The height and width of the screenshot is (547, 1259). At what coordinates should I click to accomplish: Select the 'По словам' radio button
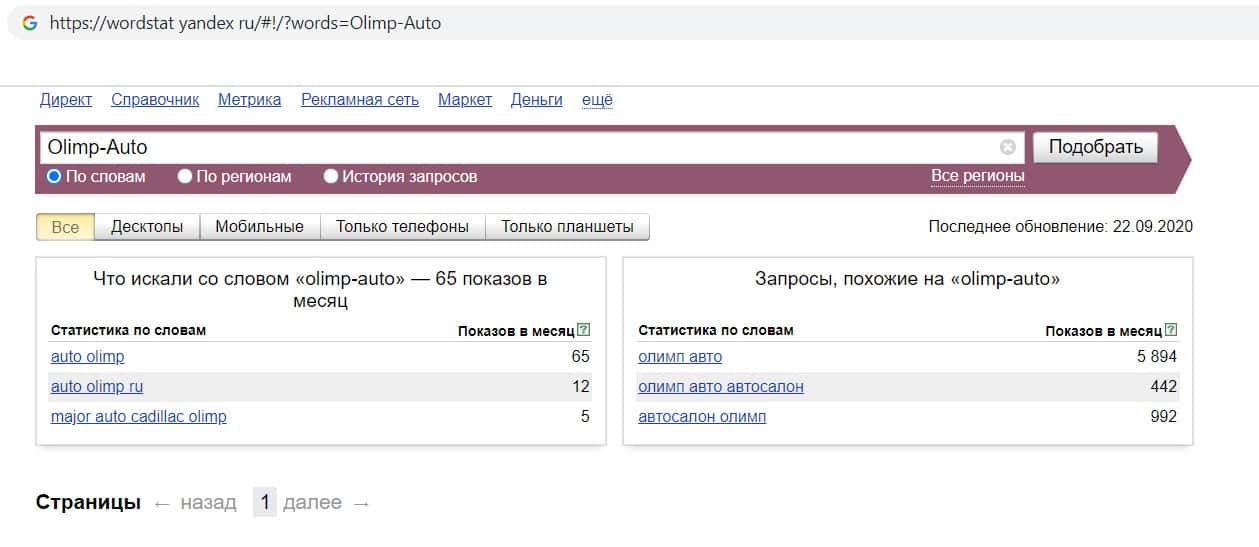click(55, 177)
